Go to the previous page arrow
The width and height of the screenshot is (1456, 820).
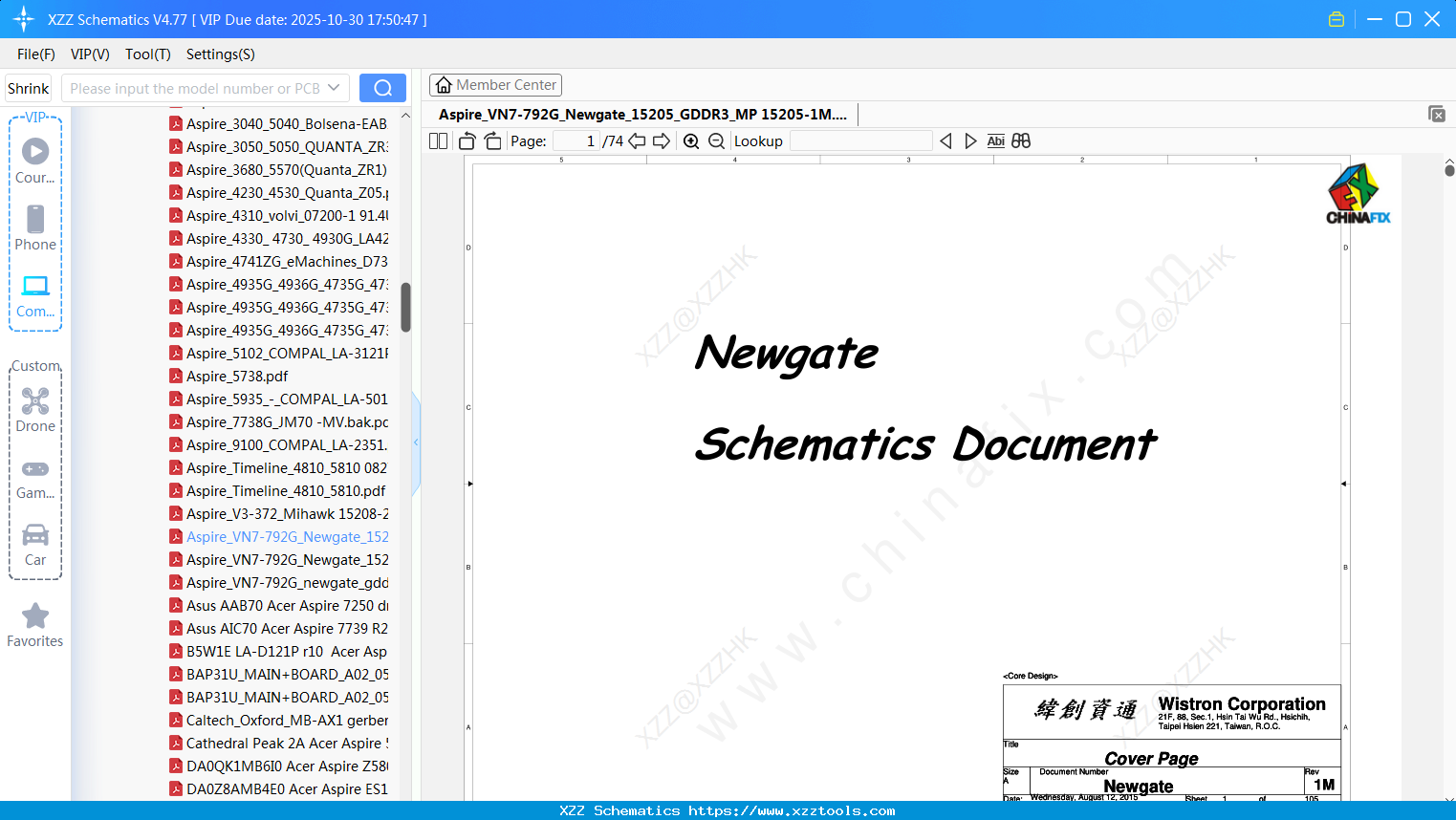coord(637,141)
